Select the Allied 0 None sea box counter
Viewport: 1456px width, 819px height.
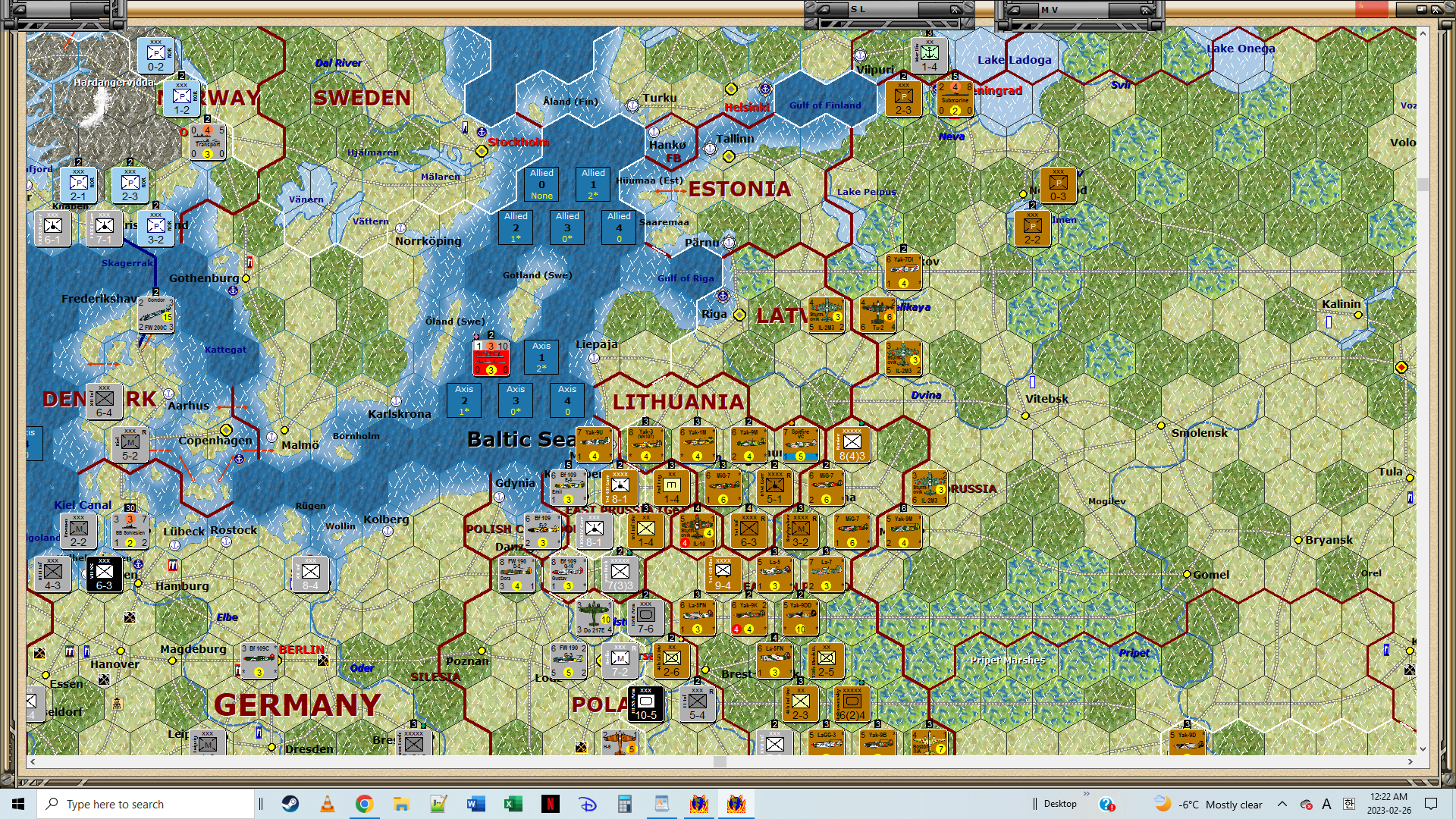click(x=541, y=184)
